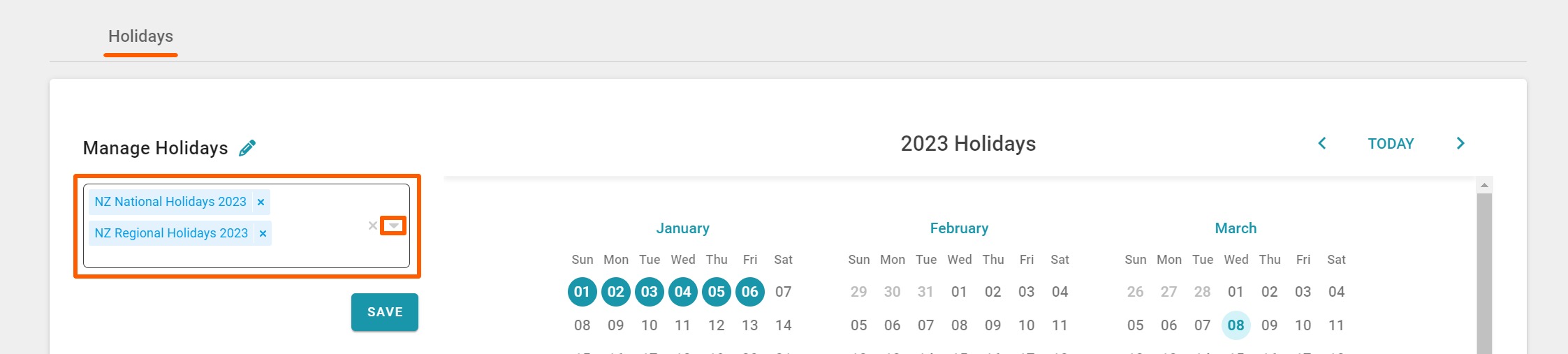Remove the NZ Regional Holidays 2023 tag
This screenshot has width=1568, height=354.
(x=263, y=233)
